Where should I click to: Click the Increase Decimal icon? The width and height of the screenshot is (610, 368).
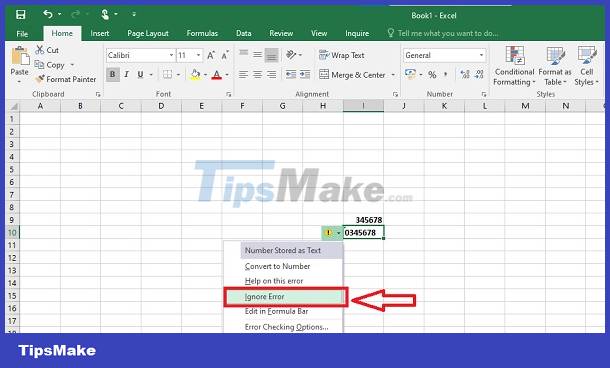pyautogui.click(x=465, y=74)
